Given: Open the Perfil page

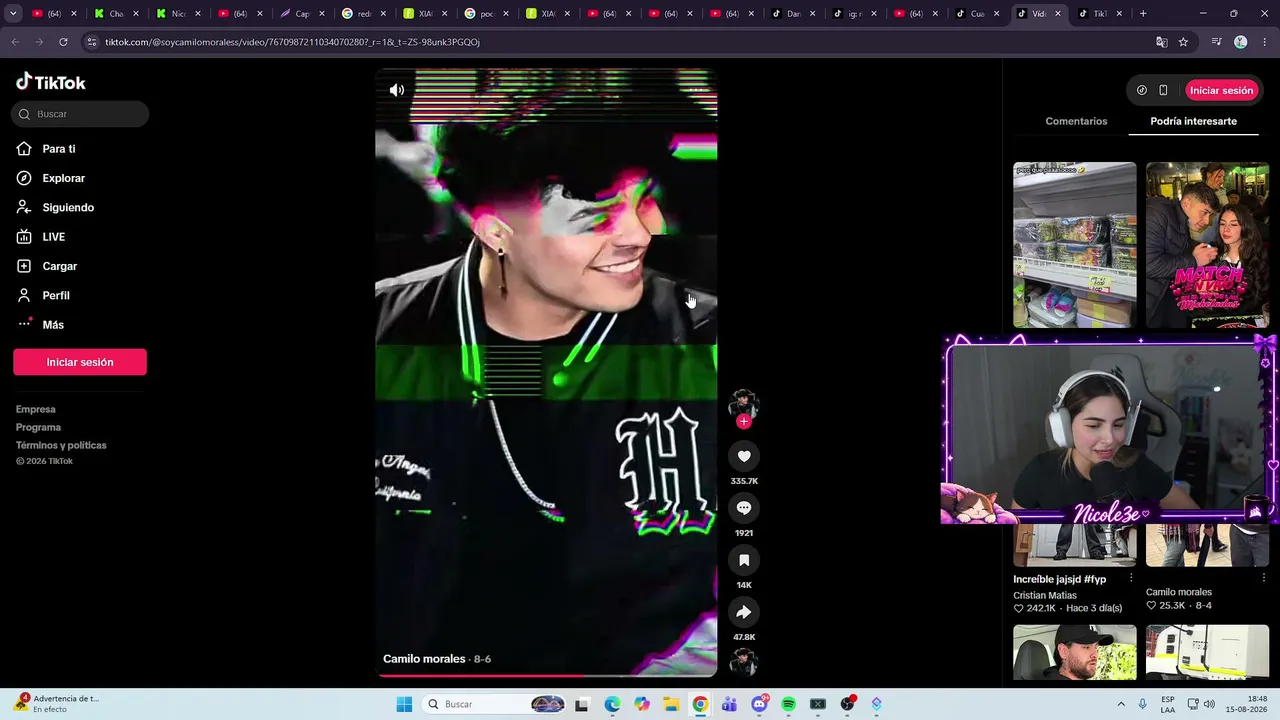Looking at the screenshot, I should (56, 296).
